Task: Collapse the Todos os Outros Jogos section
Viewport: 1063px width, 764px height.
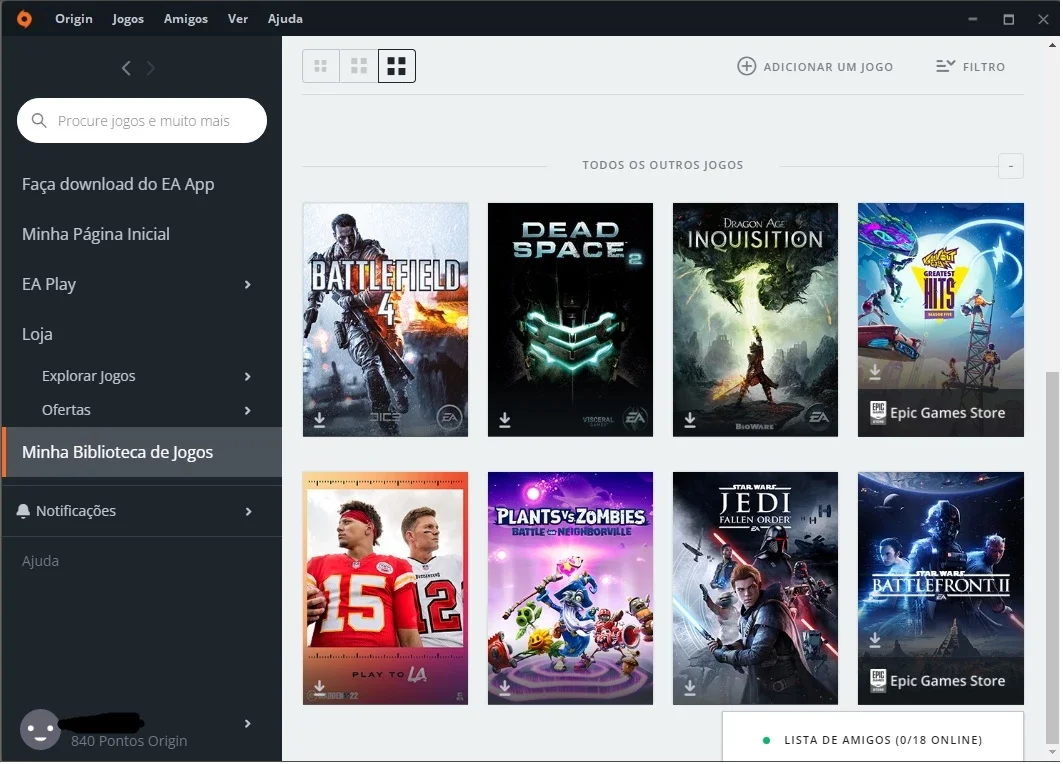Action: pyautogui.click(x=1011, y=166)
